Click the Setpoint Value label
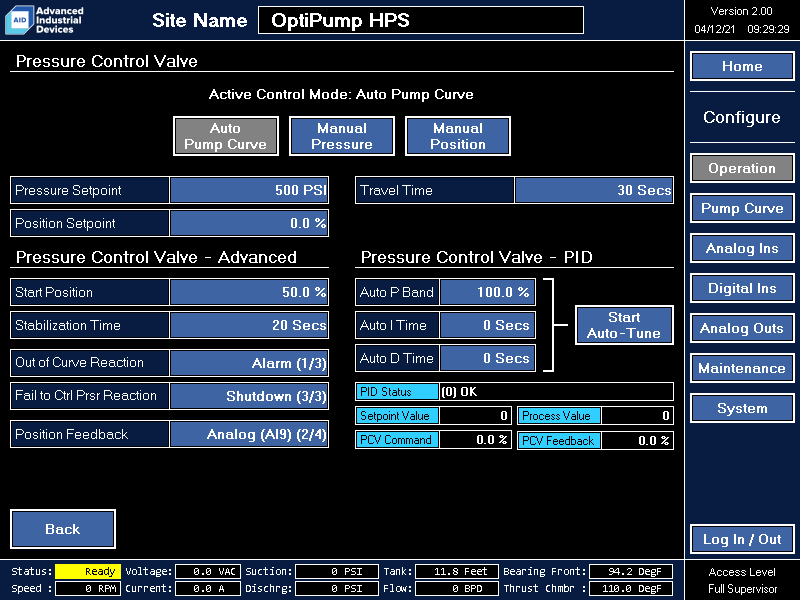800x600 pixels. click(397, 416)
